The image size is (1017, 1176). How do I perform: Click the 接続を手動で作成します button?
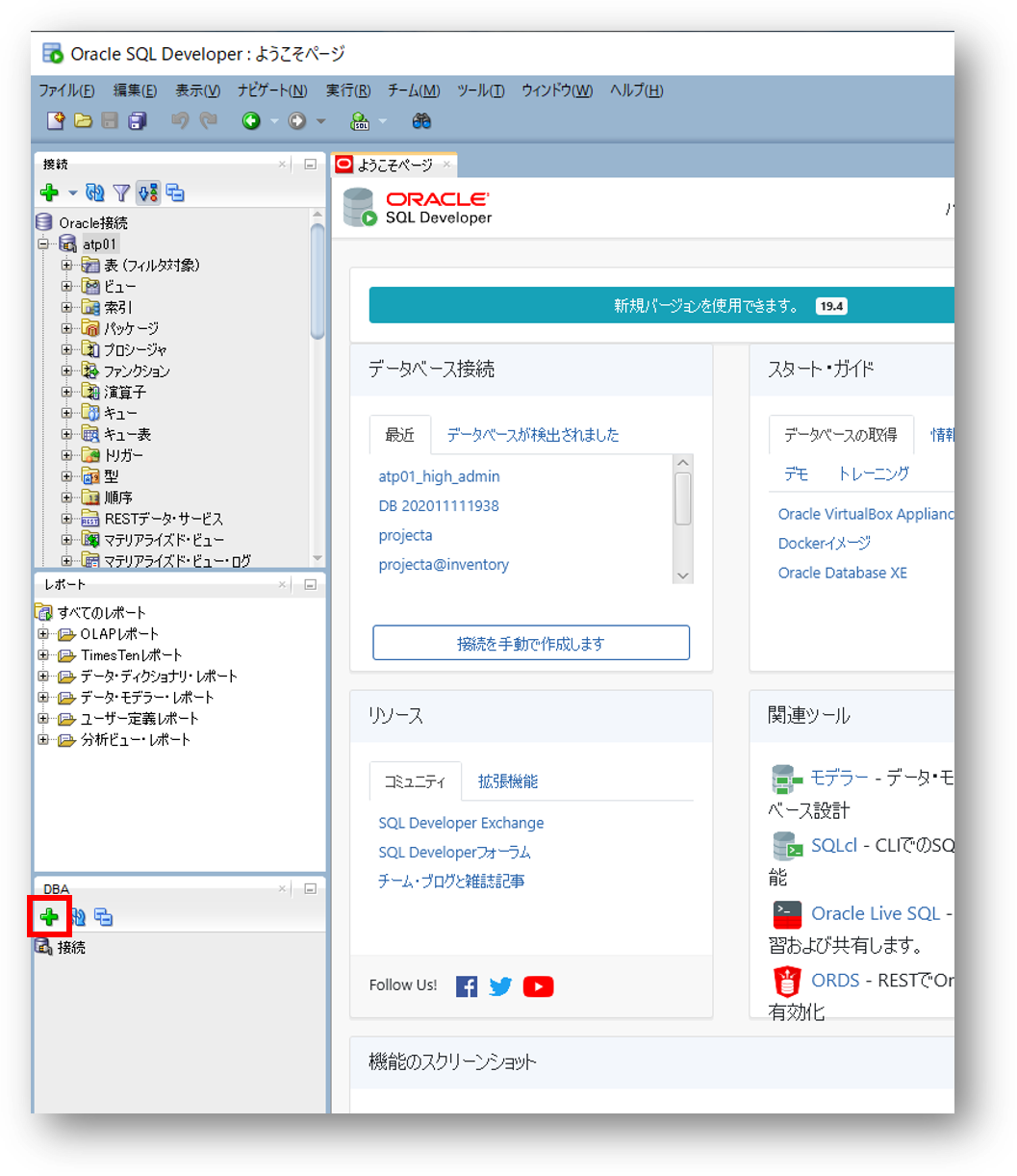pyautogui.click(x=530, y=643)
